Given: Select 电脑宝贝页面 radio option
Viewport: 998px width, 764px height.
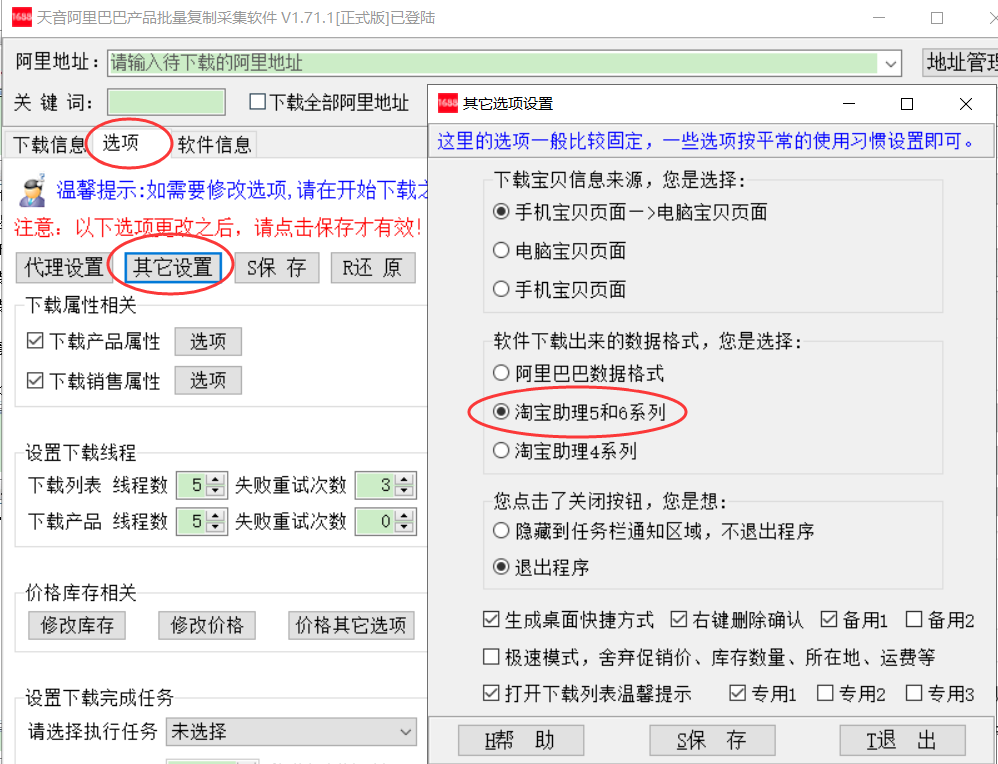Looking at the screenshot, I should click(502, 251).
